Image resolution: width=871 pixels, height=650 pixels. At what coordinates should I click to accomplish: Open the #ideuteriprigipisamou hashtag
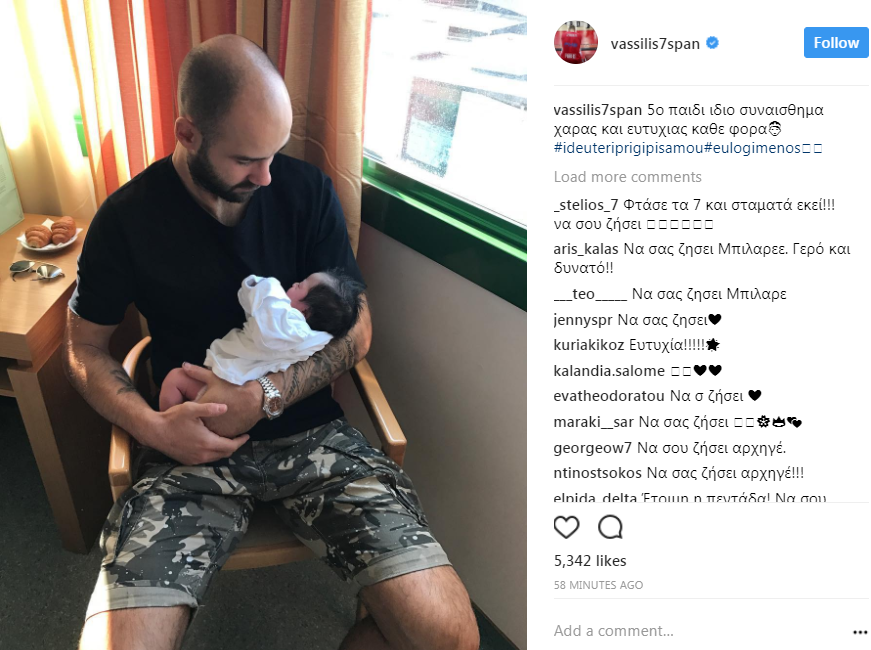pos(628,148)
